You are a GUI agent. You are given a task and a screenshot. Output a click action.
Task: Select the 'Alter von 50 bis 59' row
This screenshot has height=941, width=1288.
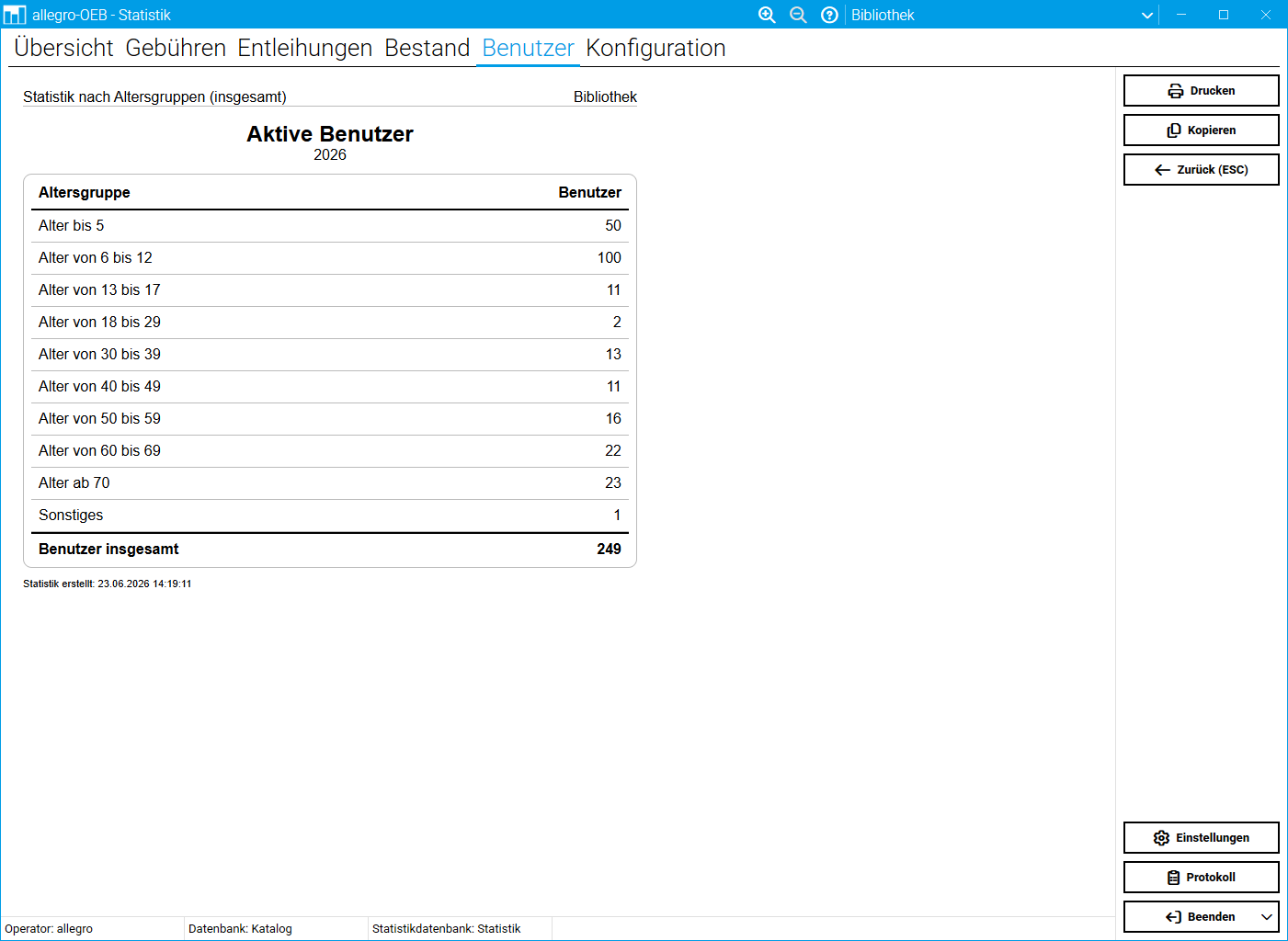[330, 419]
